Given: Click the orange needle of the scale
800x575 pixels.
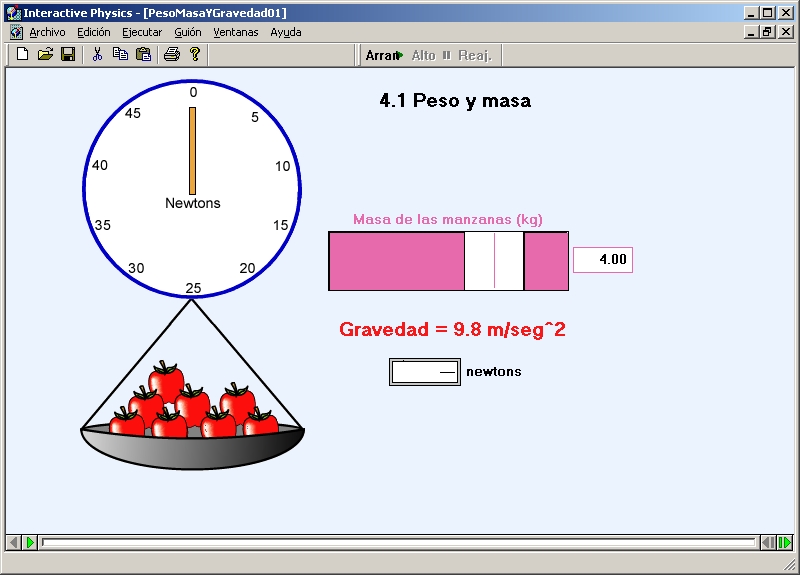Looking at the screenshot, I should 192,151.
